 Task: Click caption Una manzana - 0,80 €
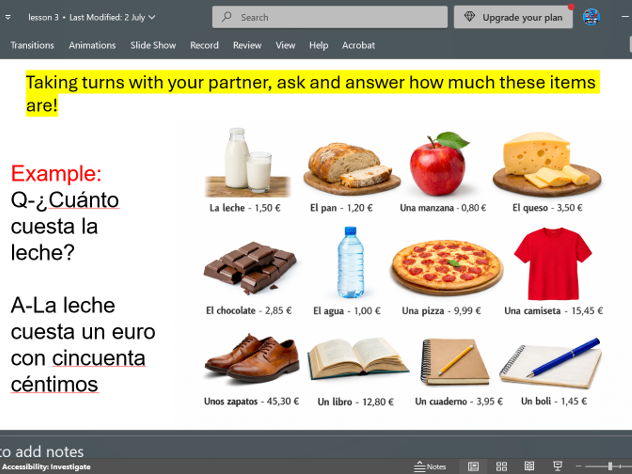coord(443,208)
